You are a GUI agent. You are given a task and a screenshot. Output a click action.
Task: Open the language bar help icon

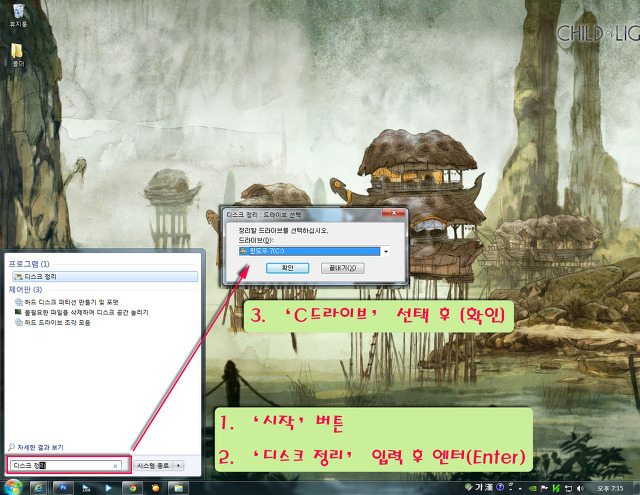click(500, 487)
